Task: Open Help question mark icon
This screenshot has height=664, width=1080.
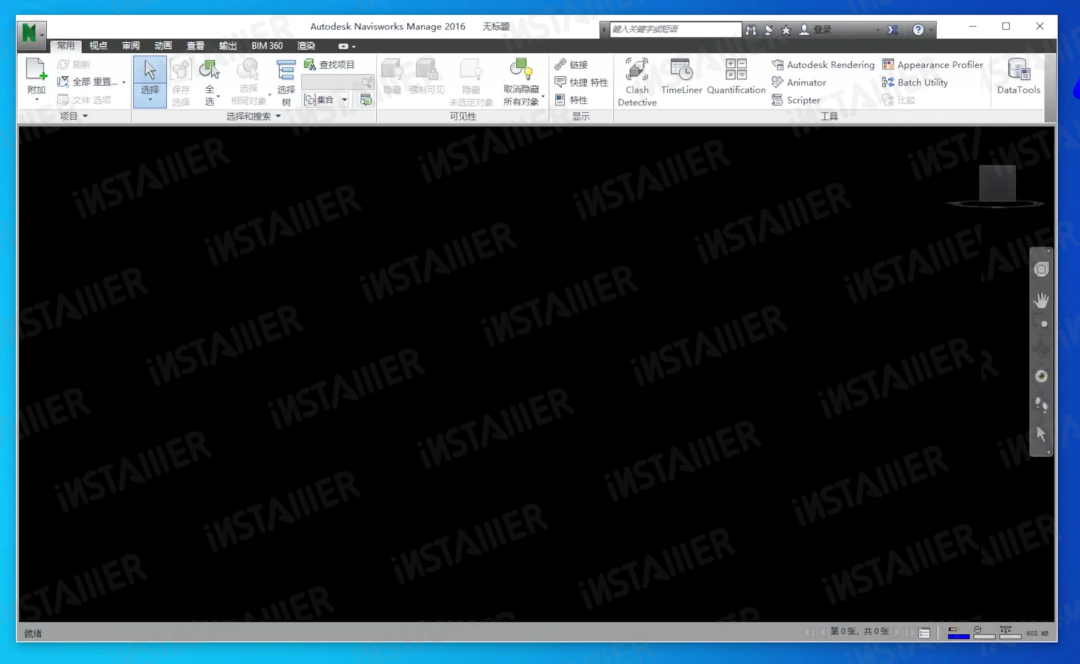Action: click(917, 30)
